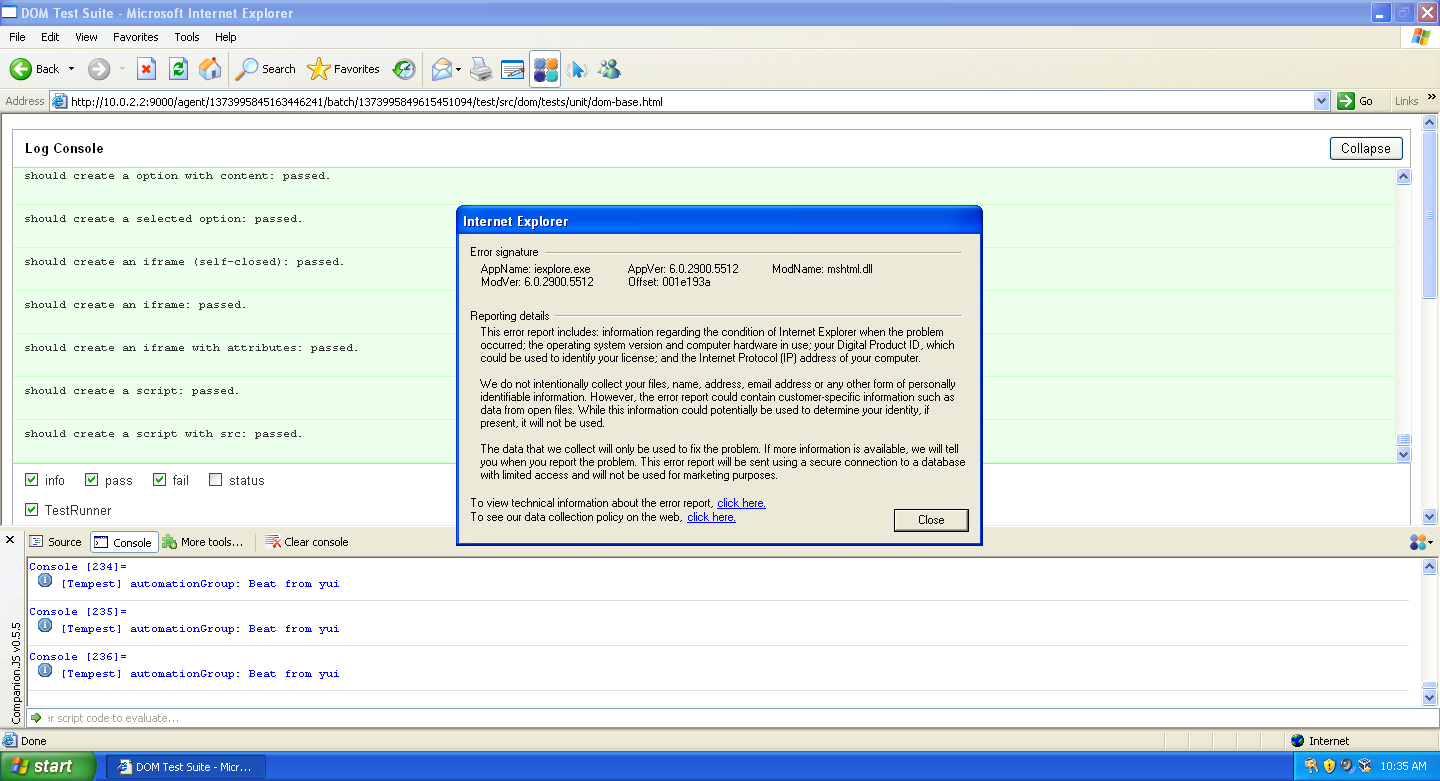The image size is (1440, 781).
Task: Click the Edit page toolbar icon
Action: click(513, 69)
